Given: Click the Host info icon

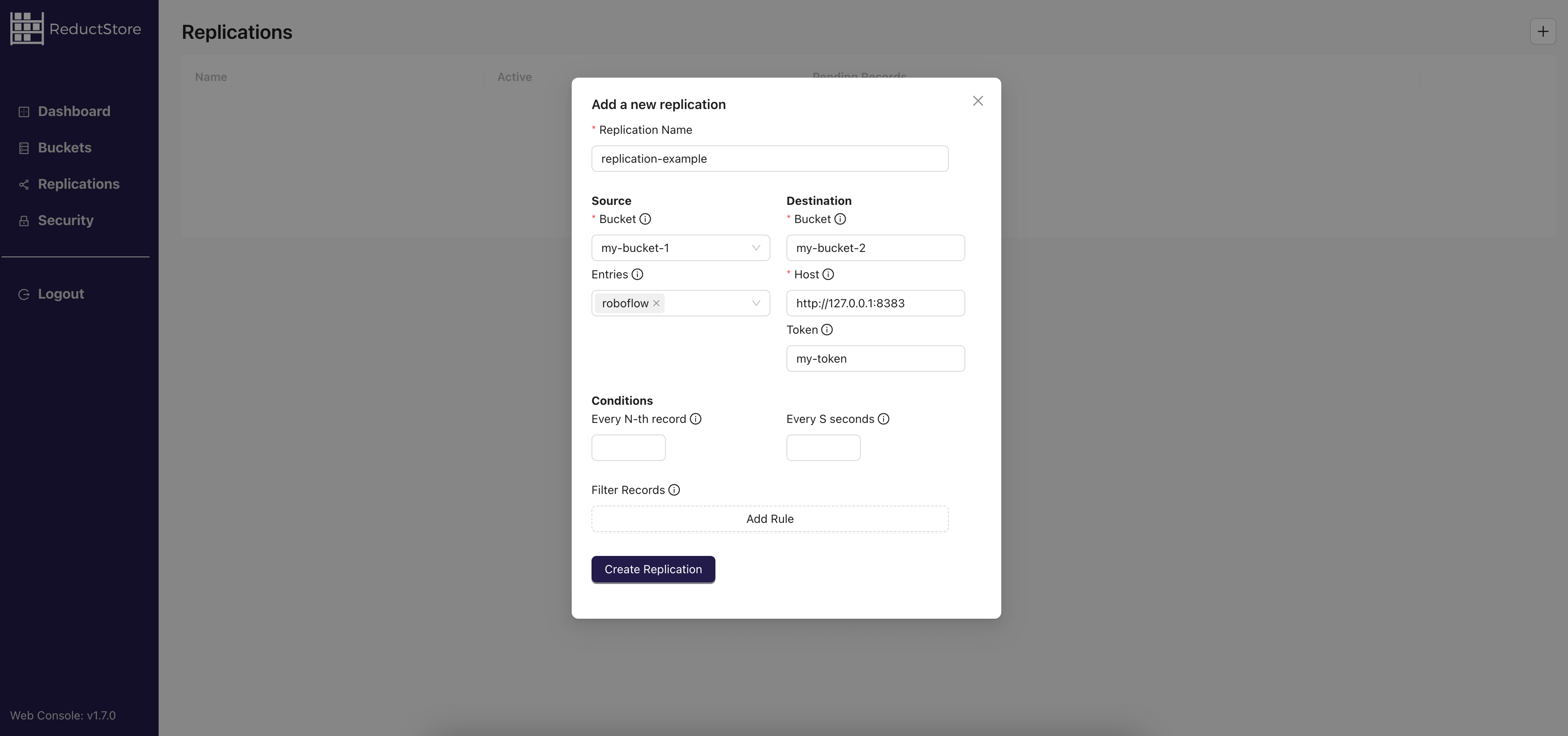Looking at the screenshot, I should pos(829,275).
